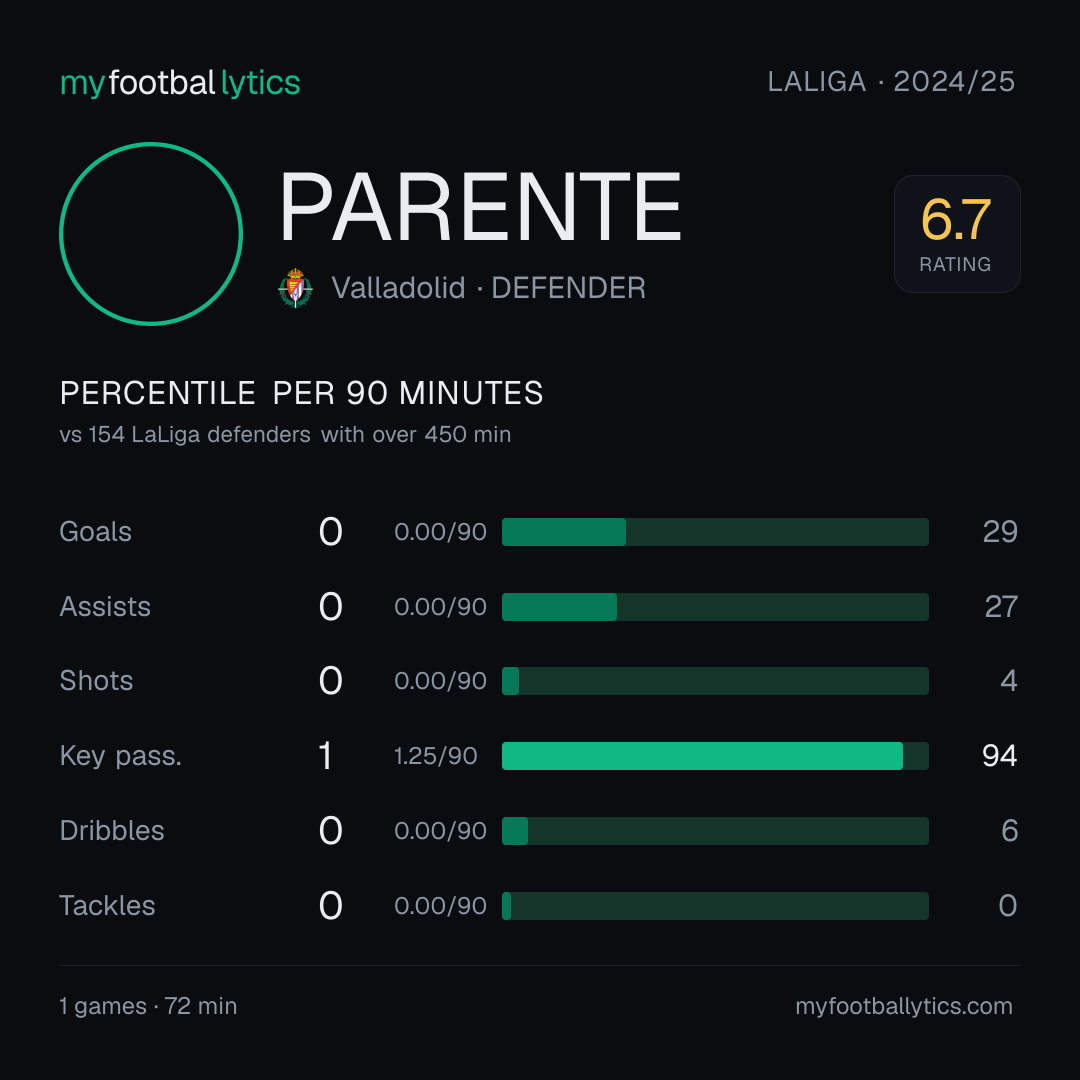Click the 1.25/90 key passes value

[435, 756]
